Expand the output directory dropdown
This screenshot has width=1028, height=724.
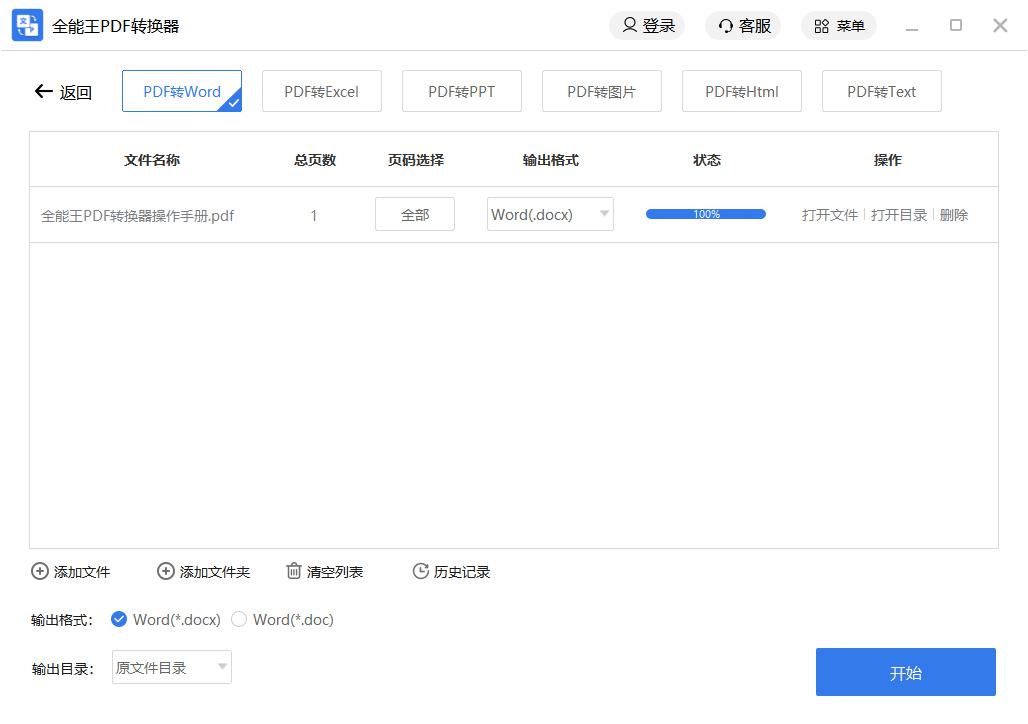point(222,667)
